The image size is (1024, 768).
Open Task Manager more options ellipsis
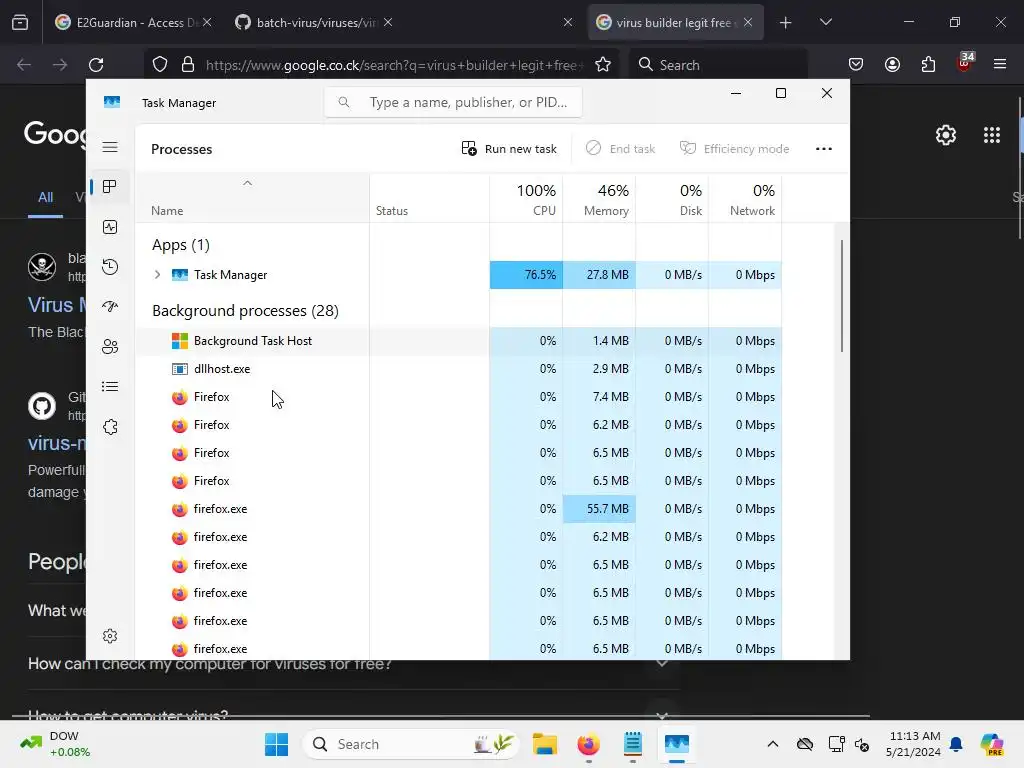pos(824,149)
